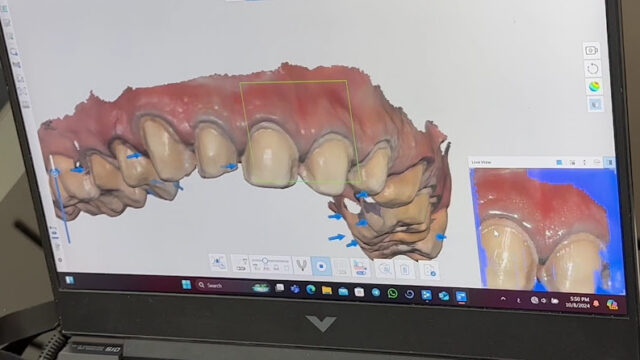The height and width of the screenshot is (360, 640).
Task: Expand the hidden system tray icons chevron
Action: 503,299
